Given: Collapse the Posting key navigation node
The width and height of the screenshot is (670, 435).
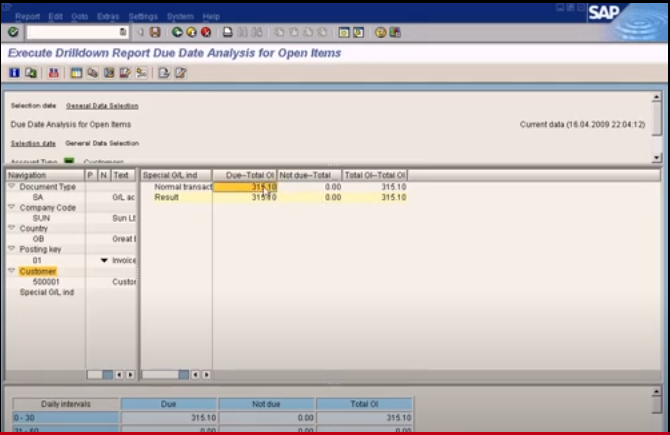Looking at the screenshot, I should tap(12, 249).
